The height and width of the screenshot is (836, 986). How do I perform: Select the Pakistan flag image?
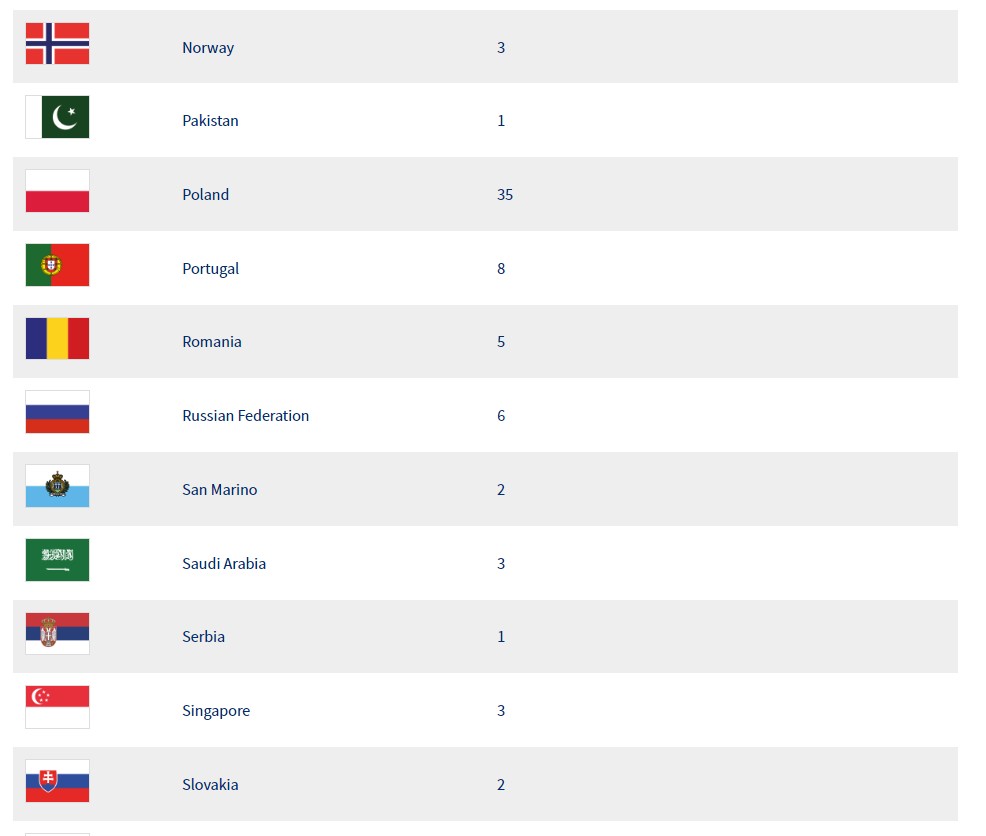click(x=57, y=117)
